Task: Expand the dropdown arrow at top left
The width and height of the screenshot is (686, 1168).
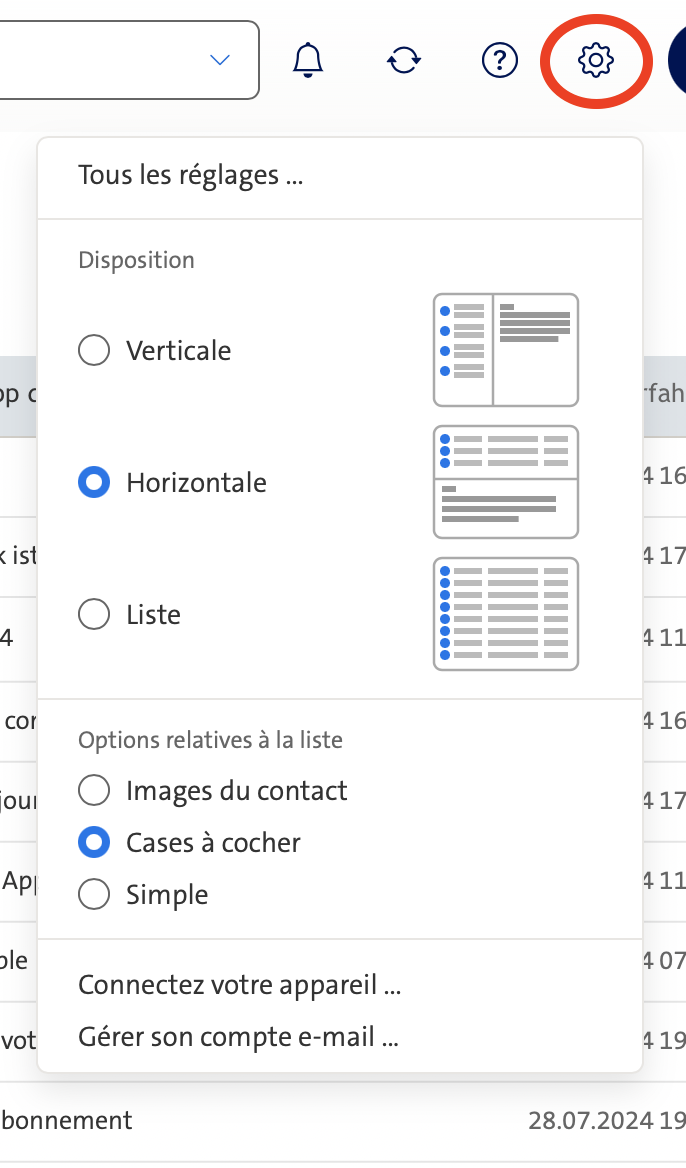Action: coord(219,60)
